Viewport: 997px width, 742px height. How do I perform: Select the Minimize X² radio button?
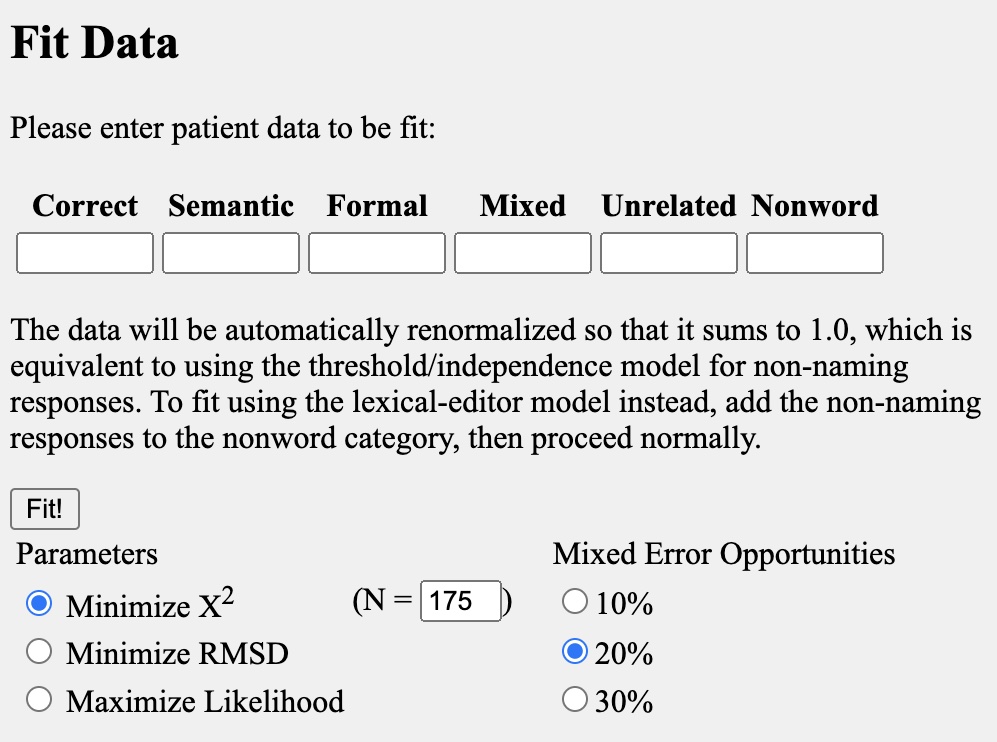click(x=39, y=603)
